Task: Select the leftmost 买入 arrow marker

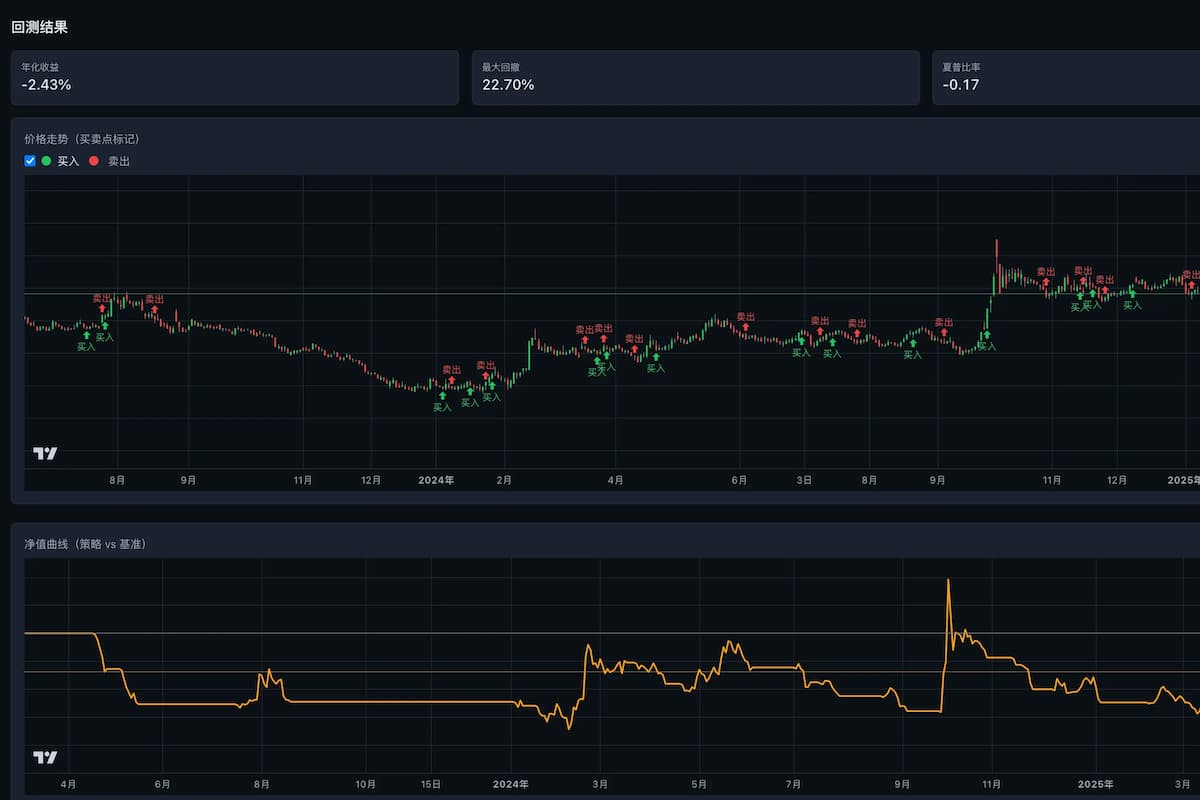Action: tap(86, 336)
